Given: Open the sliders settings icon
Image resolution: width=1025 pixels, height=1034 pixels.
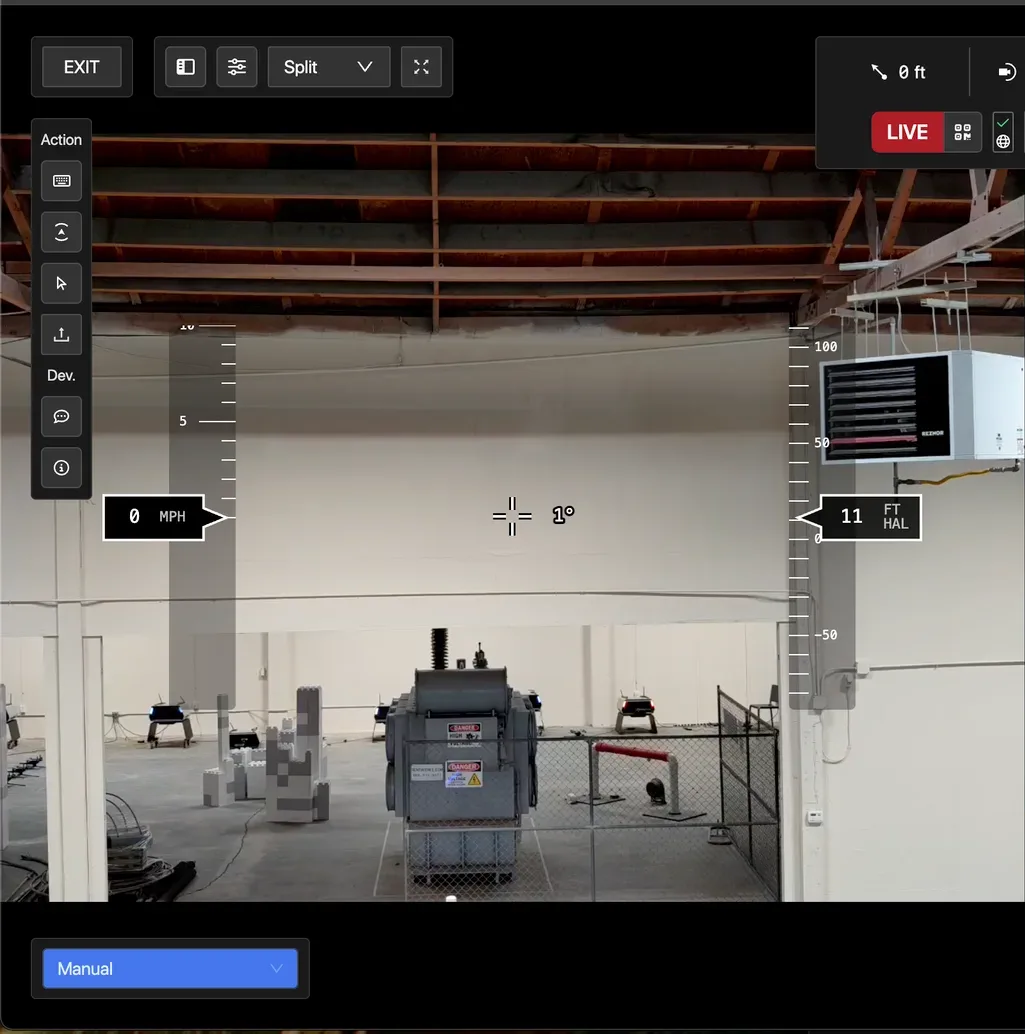Looking at the screenshot, I should 237,67.
